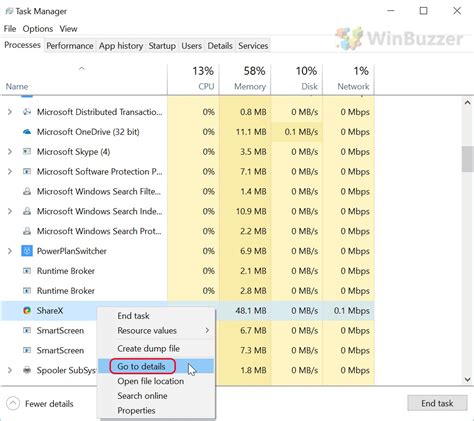Screen dimensions: 474x421
Task: Choose Go to details menu entry
Action: pos(156,366)
